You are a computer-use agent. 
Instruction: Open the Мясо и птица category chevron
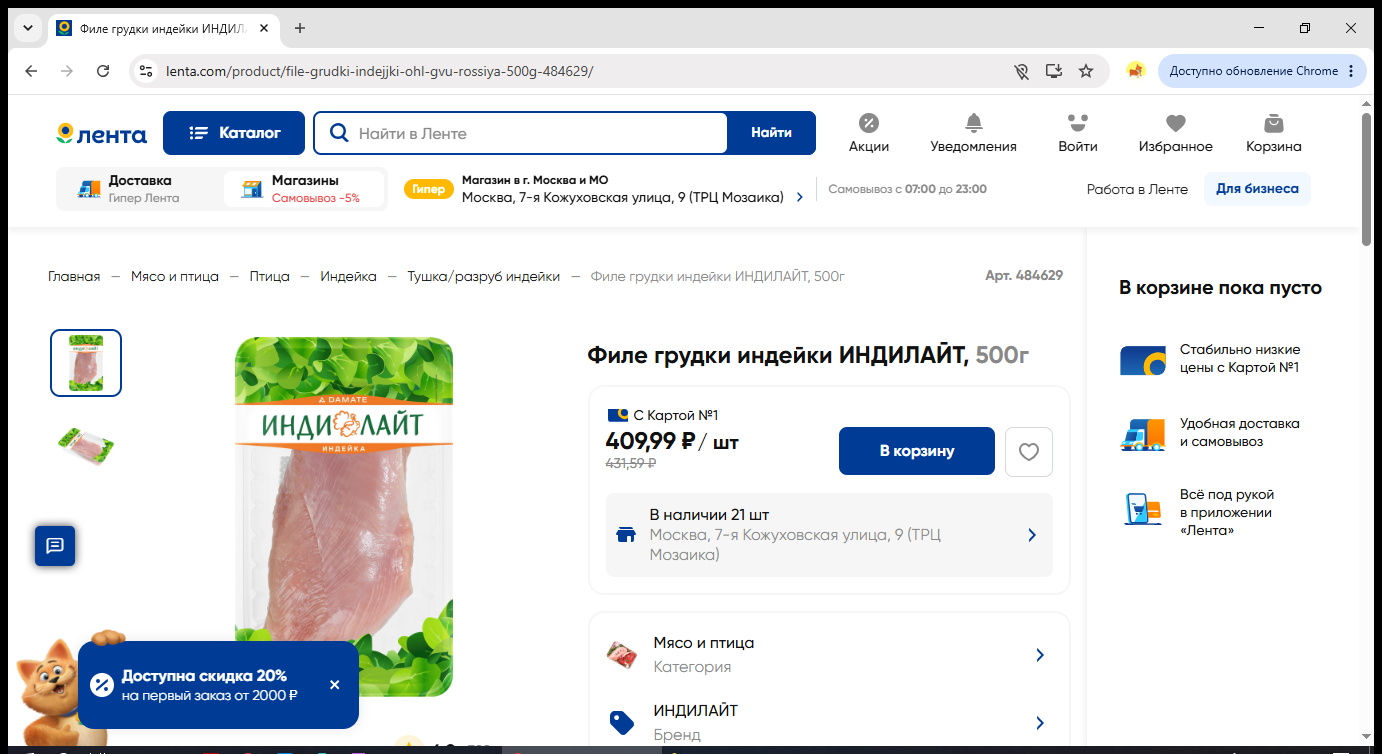[x=1040, y=655]
